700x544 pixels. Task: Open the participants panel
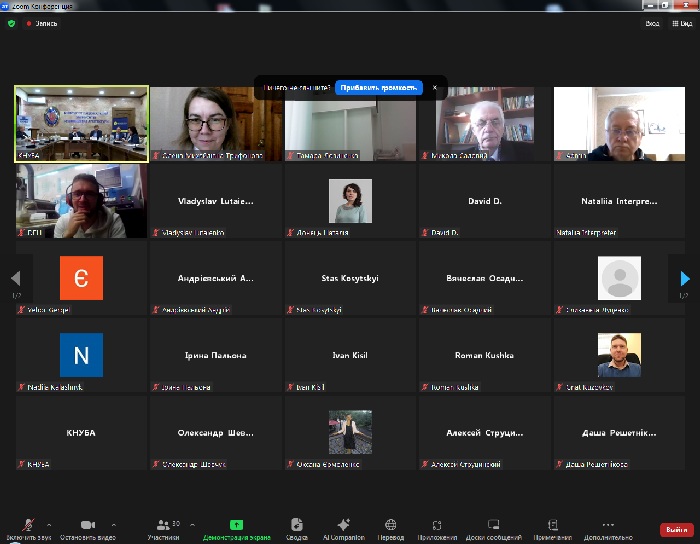point(166,525)
